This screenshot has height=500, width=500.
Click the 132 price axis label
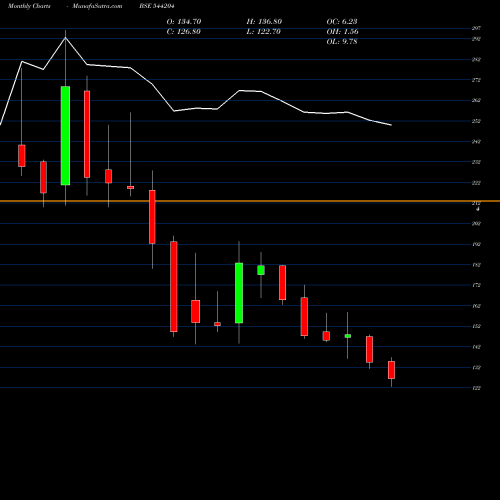476,368
